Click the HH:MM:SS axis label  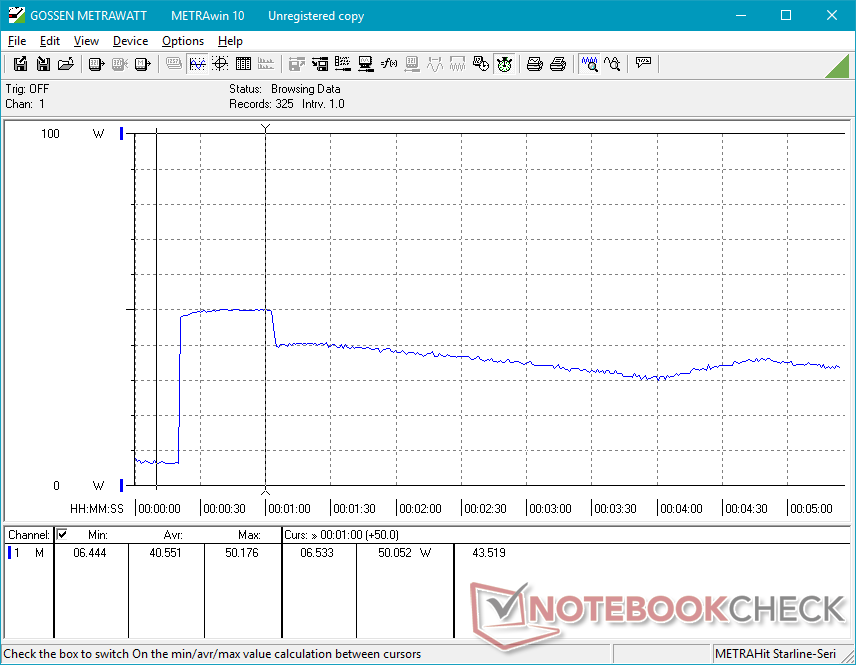click(97, 509)
